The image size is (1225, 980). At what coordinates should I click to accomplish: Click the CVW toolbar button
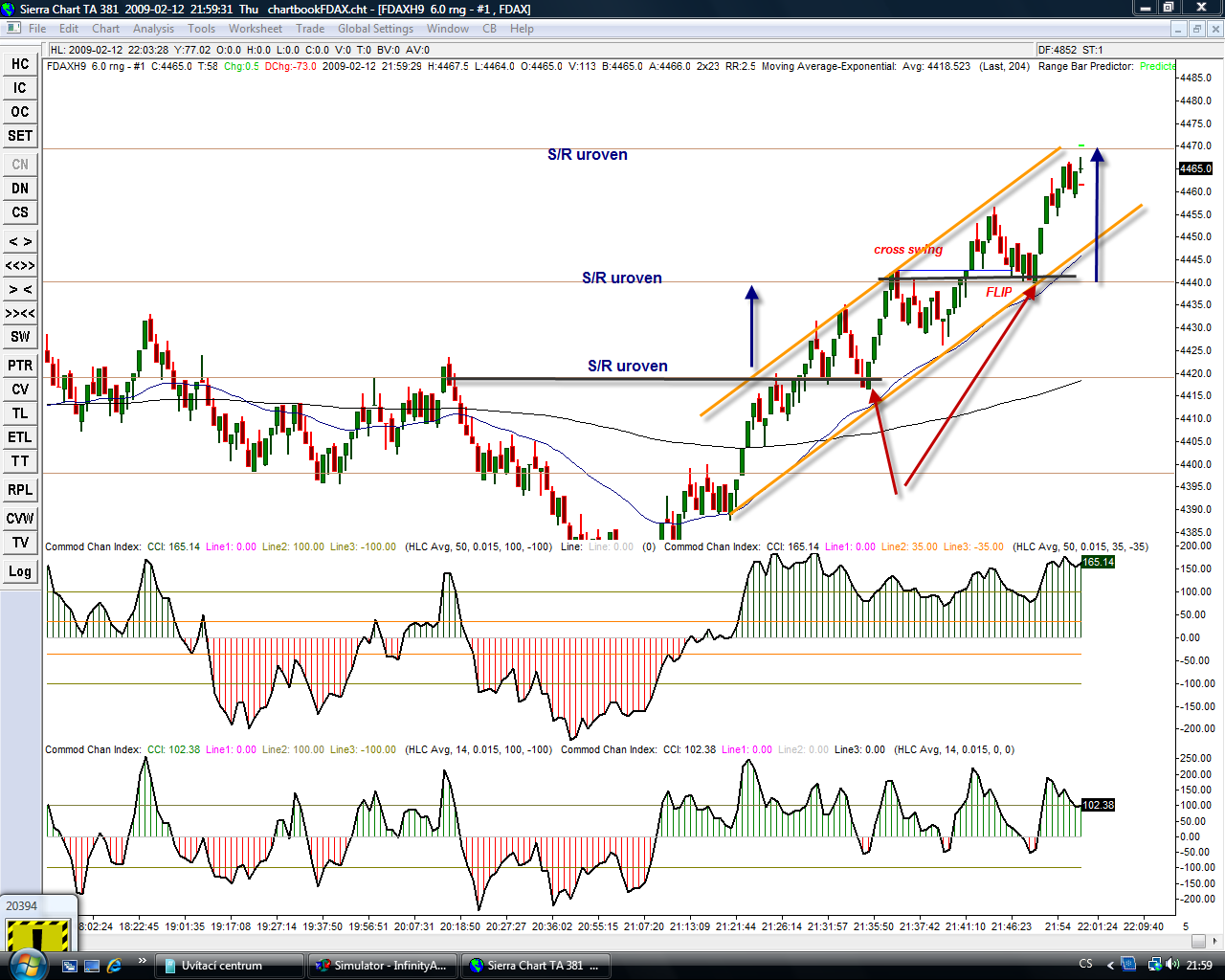point(20,519)
